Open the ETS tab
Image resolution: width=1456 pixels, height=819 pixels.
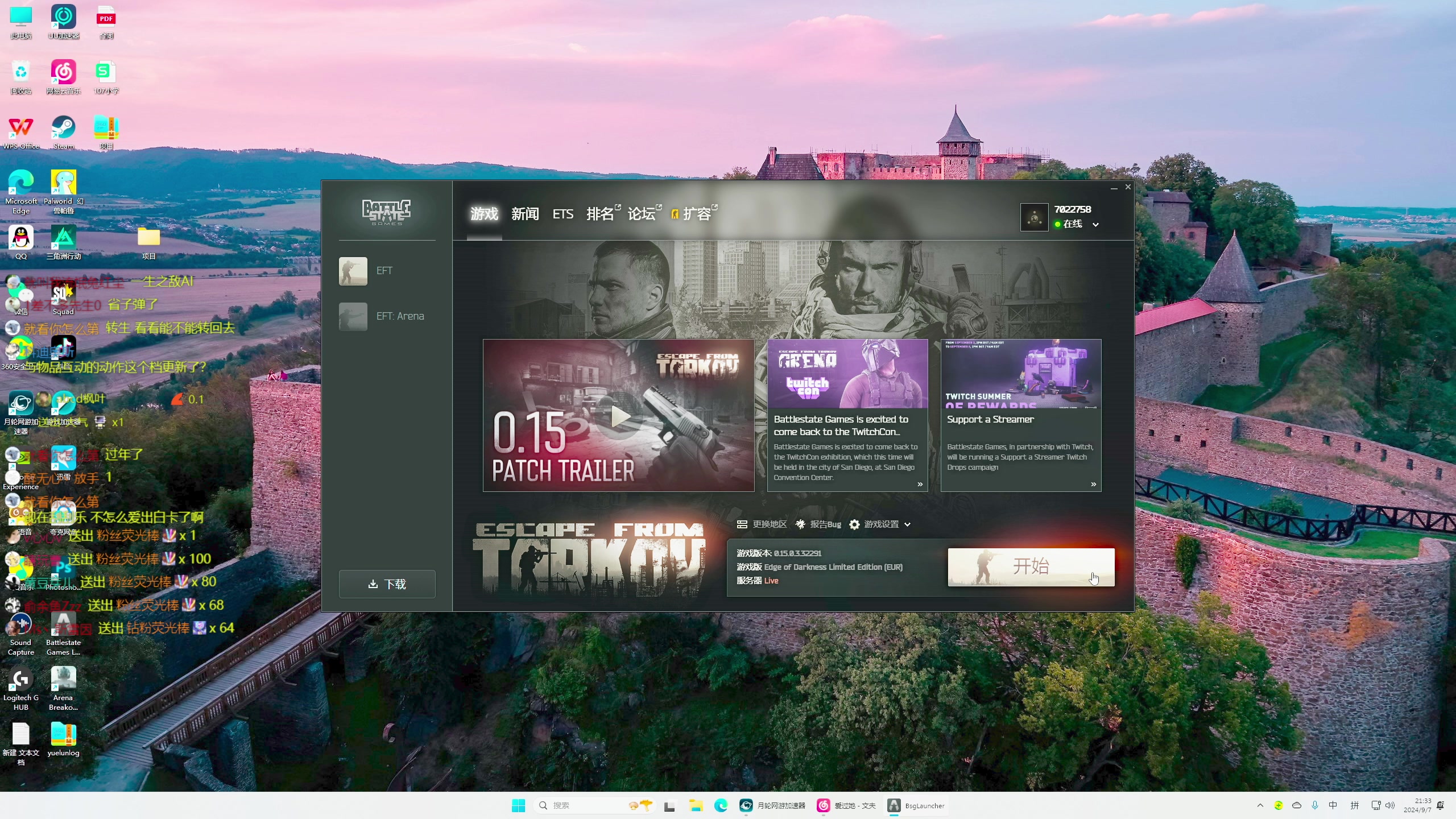pyautogui.click(x=563, y=214)
